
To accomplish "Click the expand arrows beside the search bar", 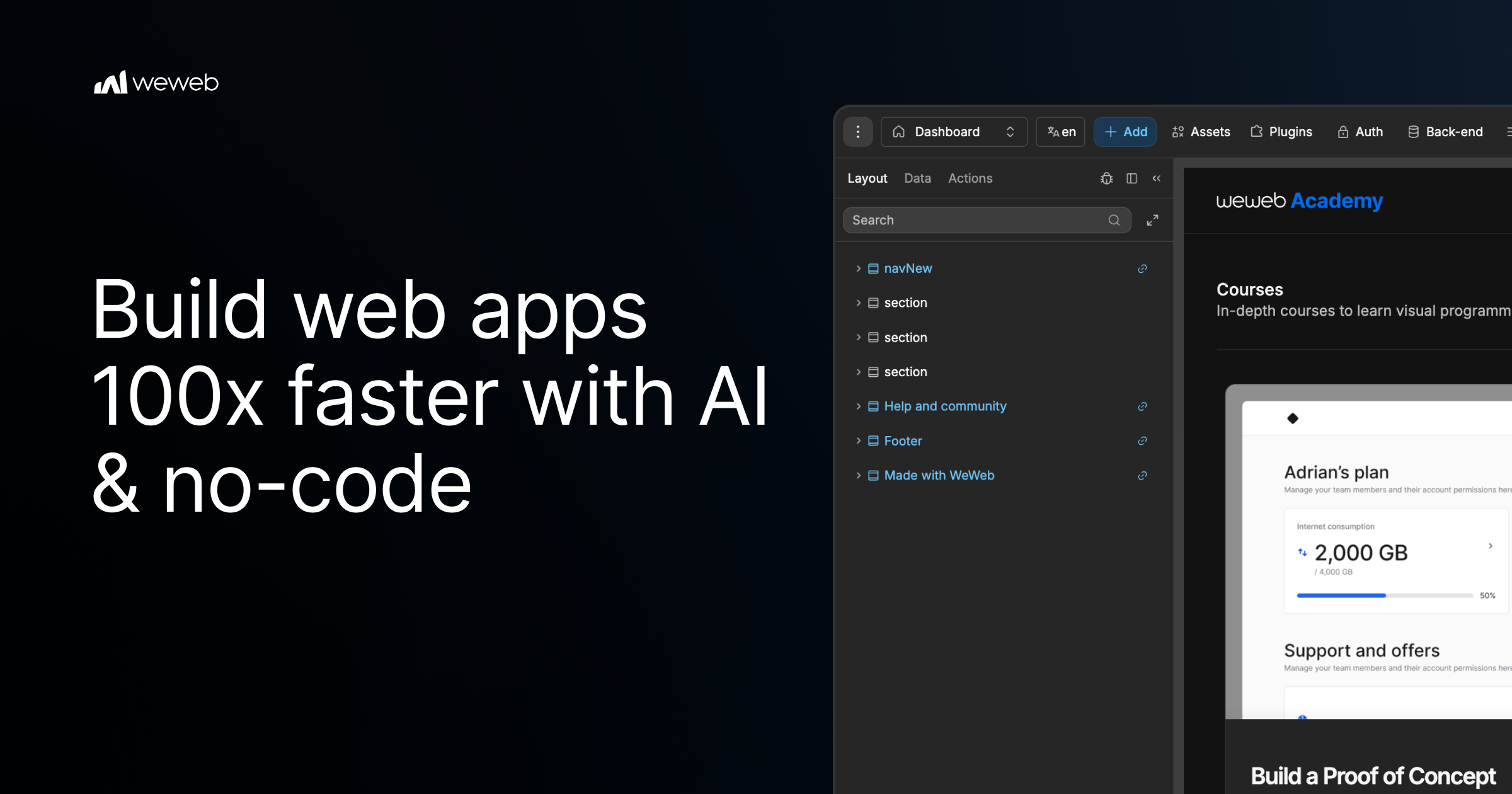I will [x=1153, y=220].
